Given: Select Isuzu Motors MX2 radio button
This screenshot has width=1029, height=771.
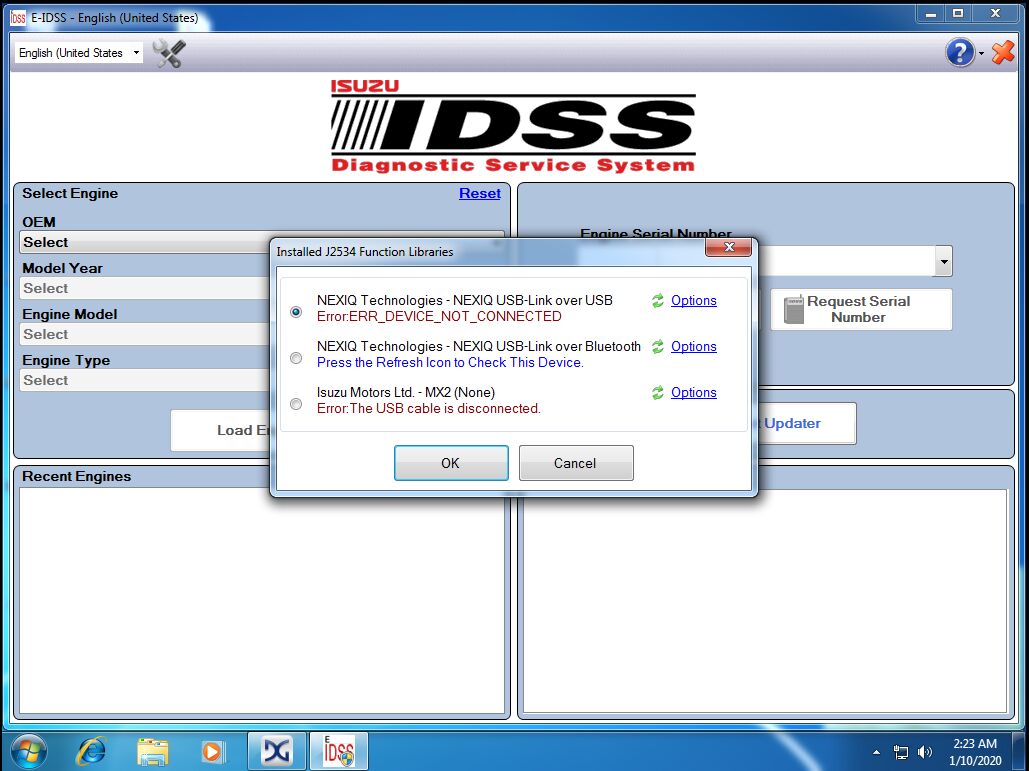Looking at the screenshot, I should [296, 404].
